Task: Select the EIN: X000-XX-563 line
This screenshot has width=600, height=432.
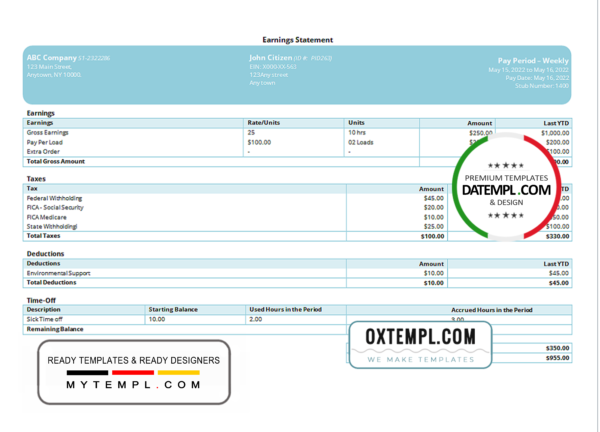Action: coord(273,67)
